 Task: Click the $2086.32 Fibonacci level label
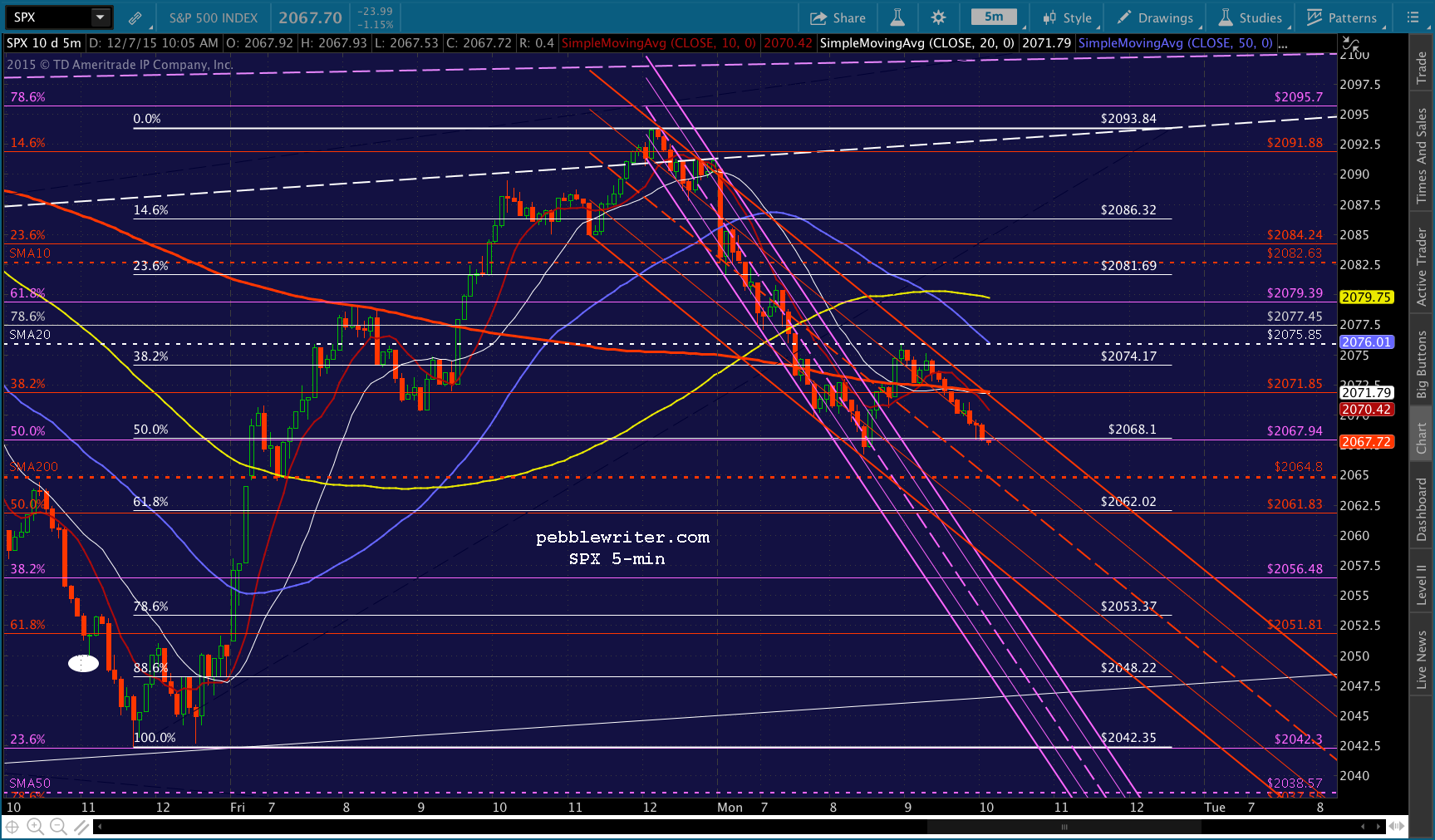1128,209
